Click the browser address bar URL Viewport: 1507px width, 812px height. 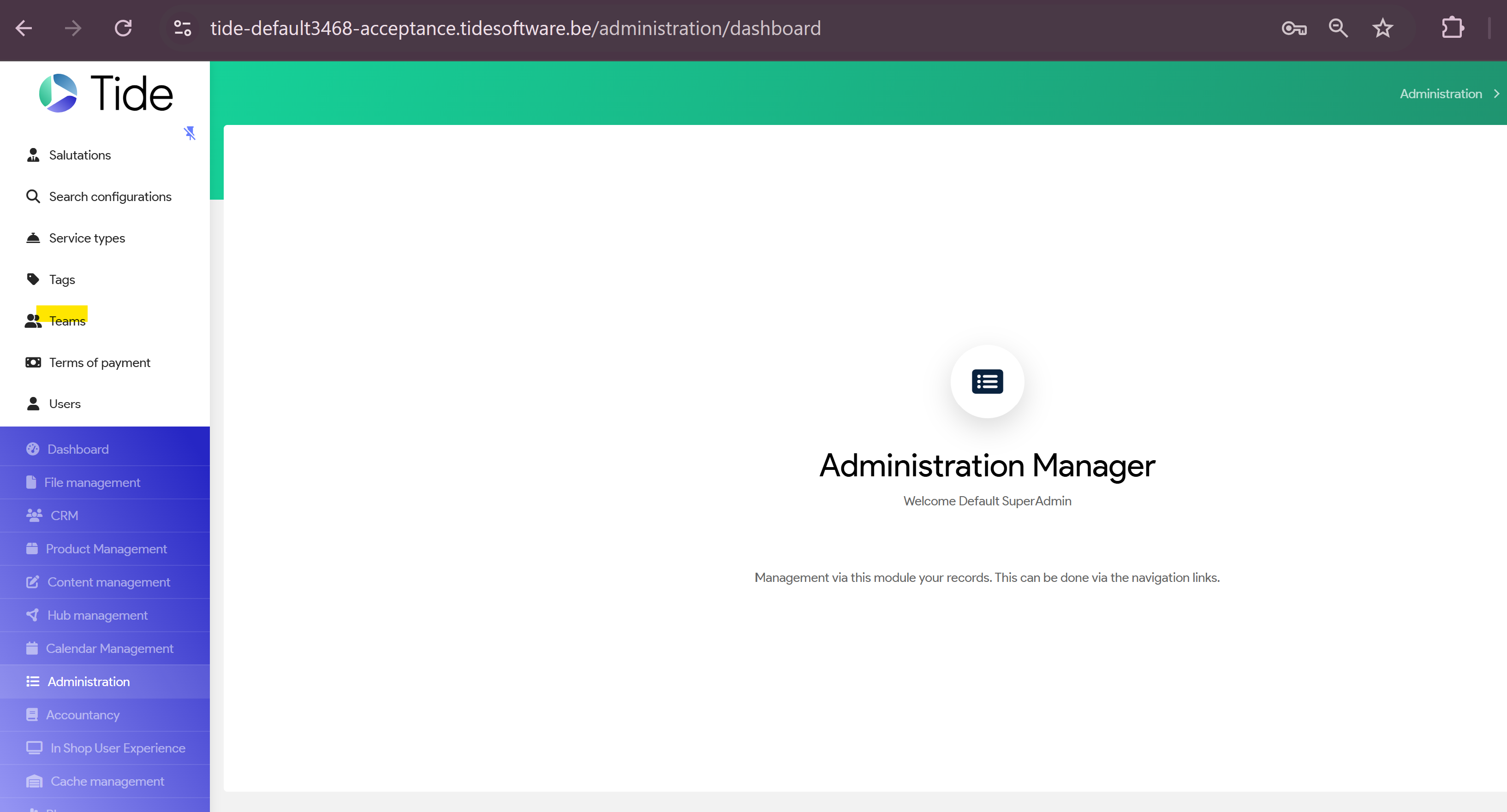515,28
